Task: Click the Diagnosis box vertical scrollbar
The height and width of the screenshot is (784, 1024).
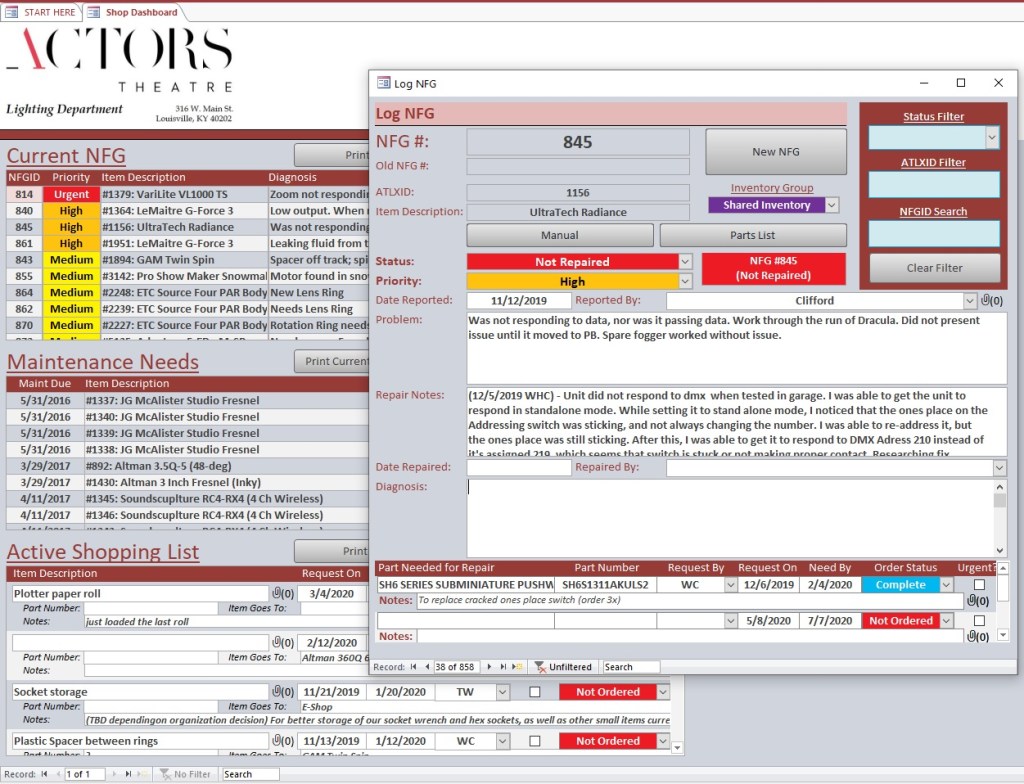Action: [1000, 518]
